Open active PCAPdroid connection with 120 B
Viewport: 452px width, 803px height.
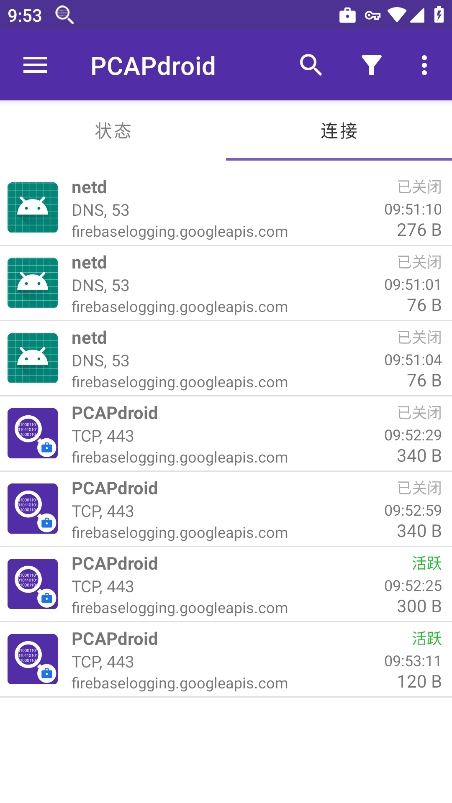(x=226, y=660)
